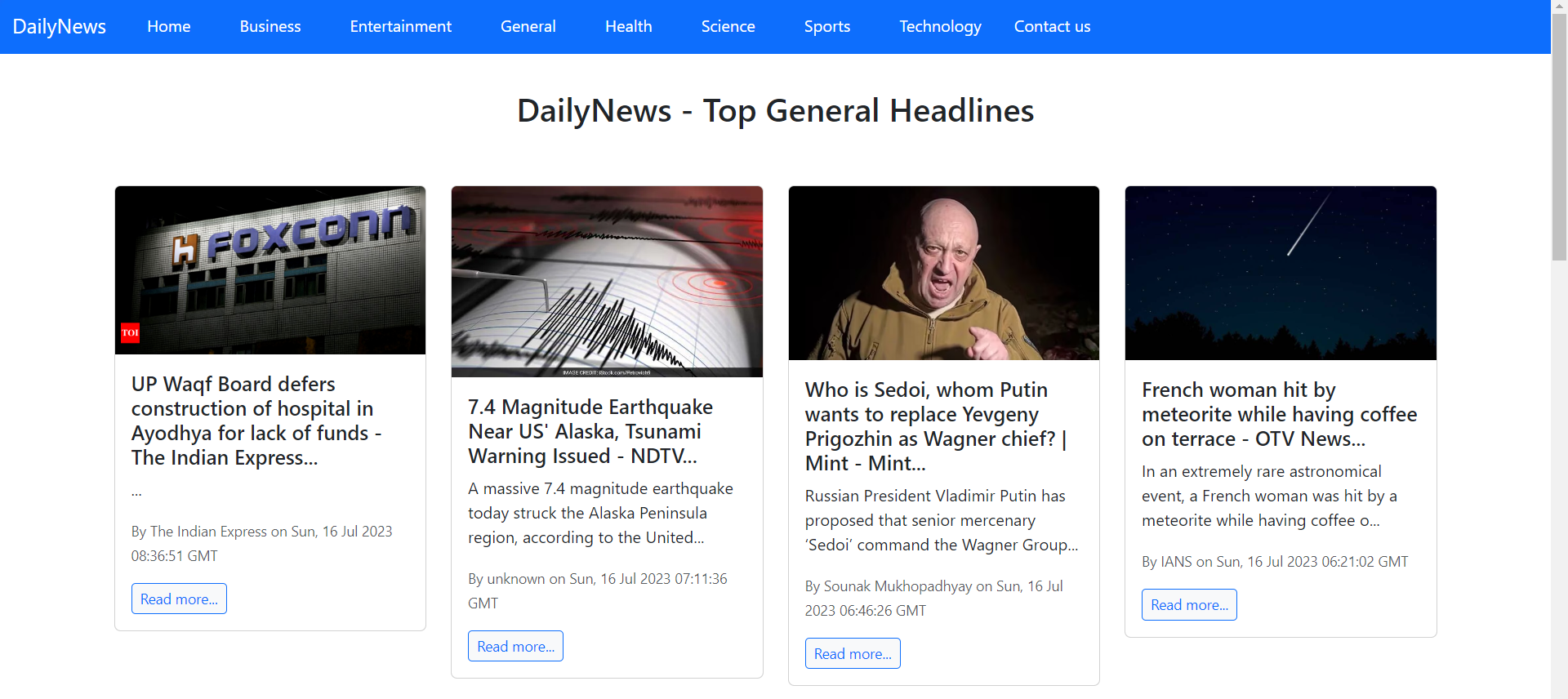The image size is (1568, 699).
Task: Switch to the Science category
Action: [x=728, y=26]
